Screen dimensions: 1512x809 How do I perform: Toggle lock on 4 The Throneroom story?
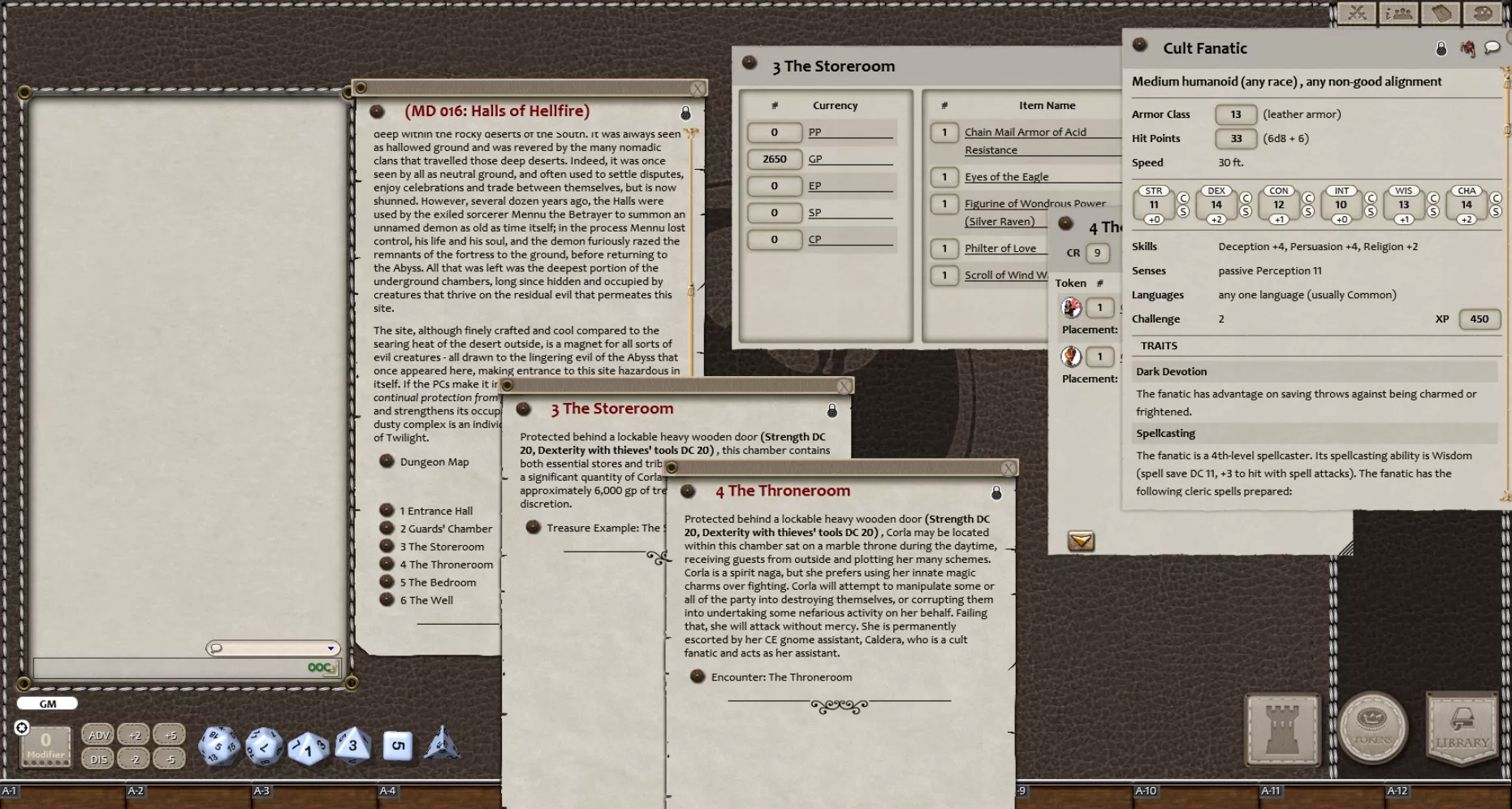click(996, 493)
